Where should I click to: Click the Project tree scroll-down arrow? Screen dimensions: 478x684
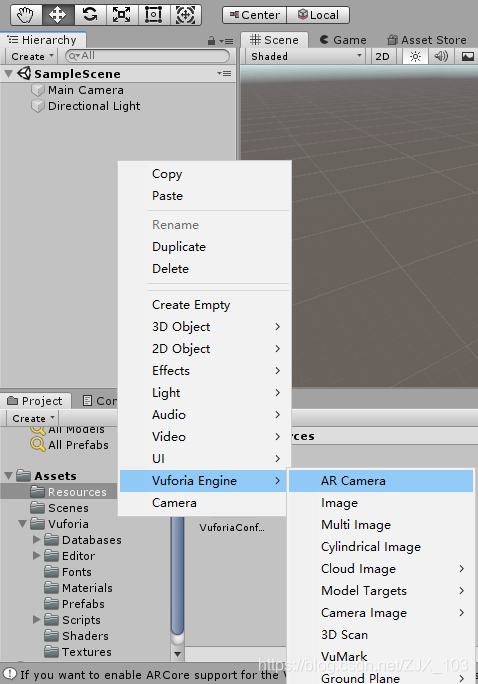click(x=178, y=654)
